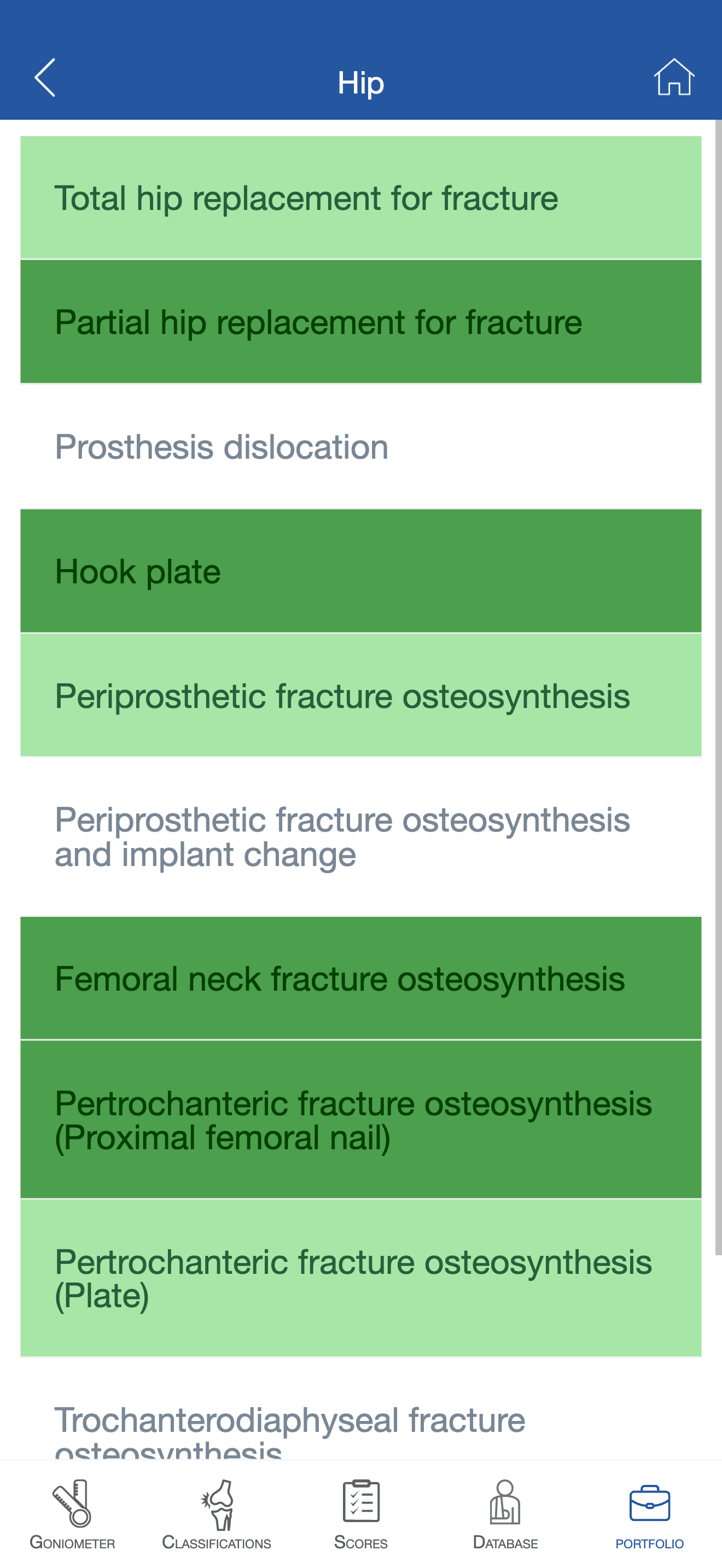
Task: Switch to the Database tab label
Action: click(505, 1543)
